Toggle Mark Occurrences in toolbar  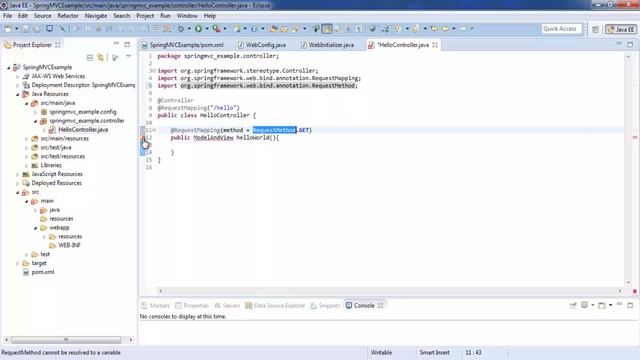pos(327,29)
